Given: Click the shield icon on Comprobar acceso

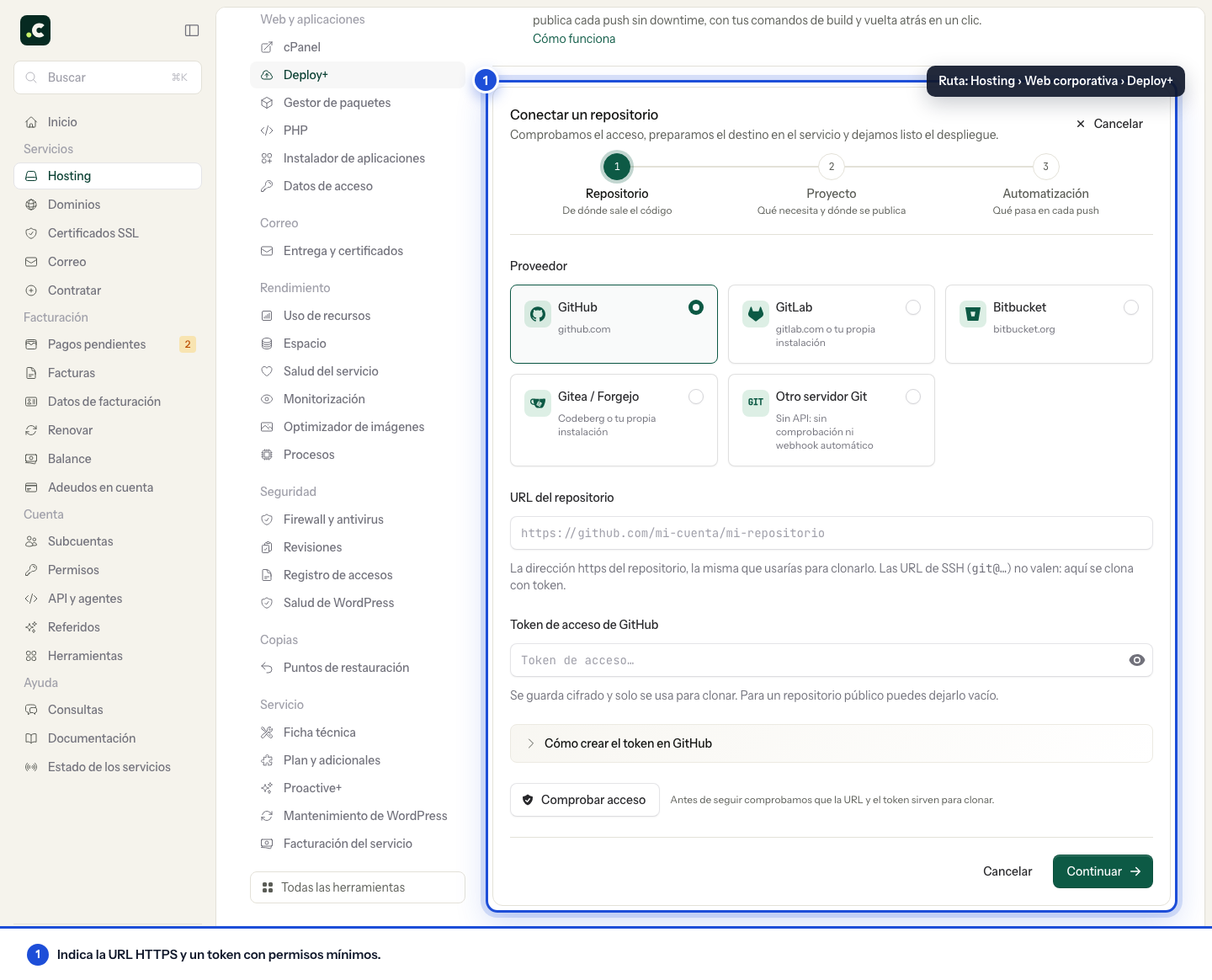Looking at the screenshot, I should coord(528,800).
